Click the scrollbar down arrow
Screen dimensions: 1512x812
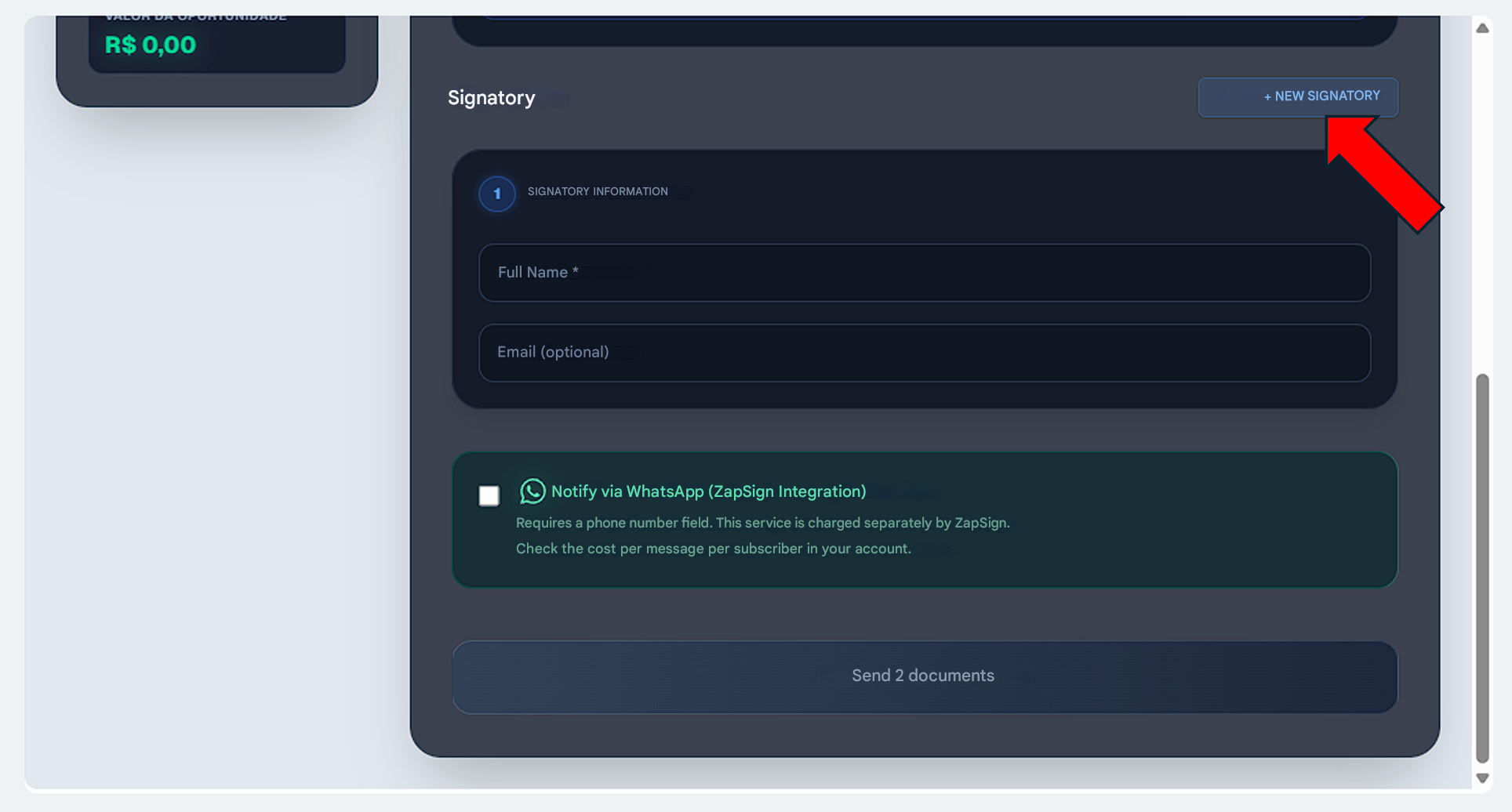(1481, 778)
